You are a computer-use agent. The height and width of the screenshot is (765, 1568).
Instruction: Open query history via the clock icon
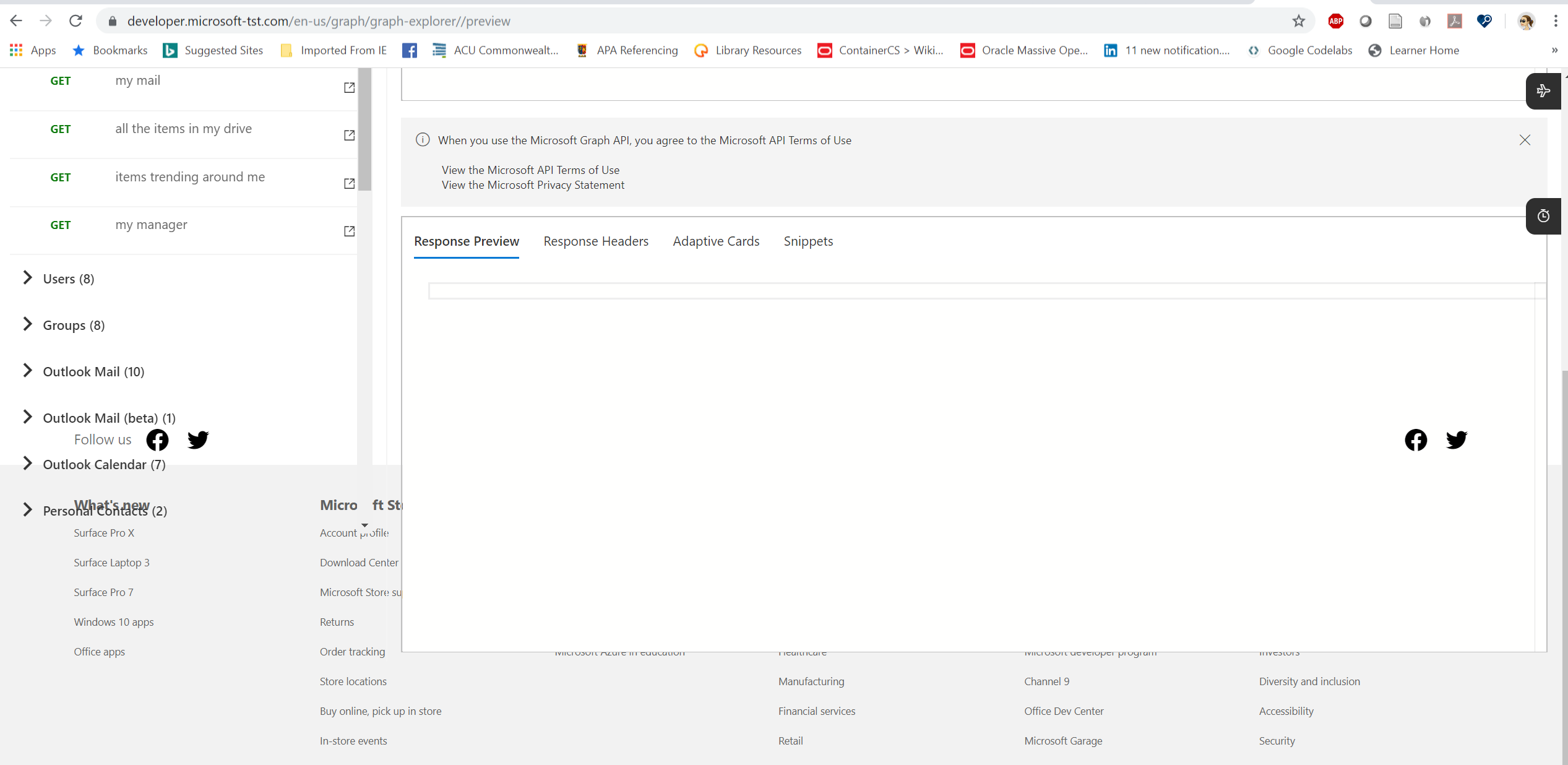tap(1543, 216)
